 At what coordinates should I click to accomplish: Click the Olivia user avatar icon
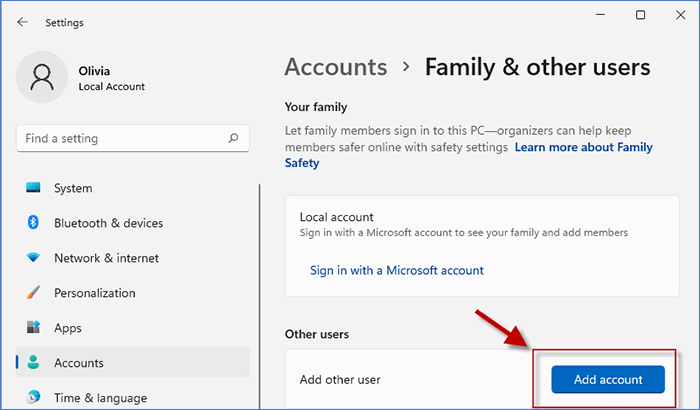[44, 78]
